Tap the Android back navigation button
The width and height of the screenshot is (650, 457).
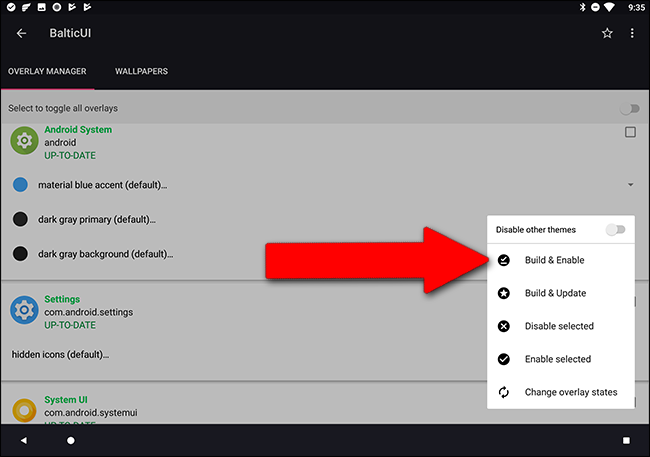24,440
